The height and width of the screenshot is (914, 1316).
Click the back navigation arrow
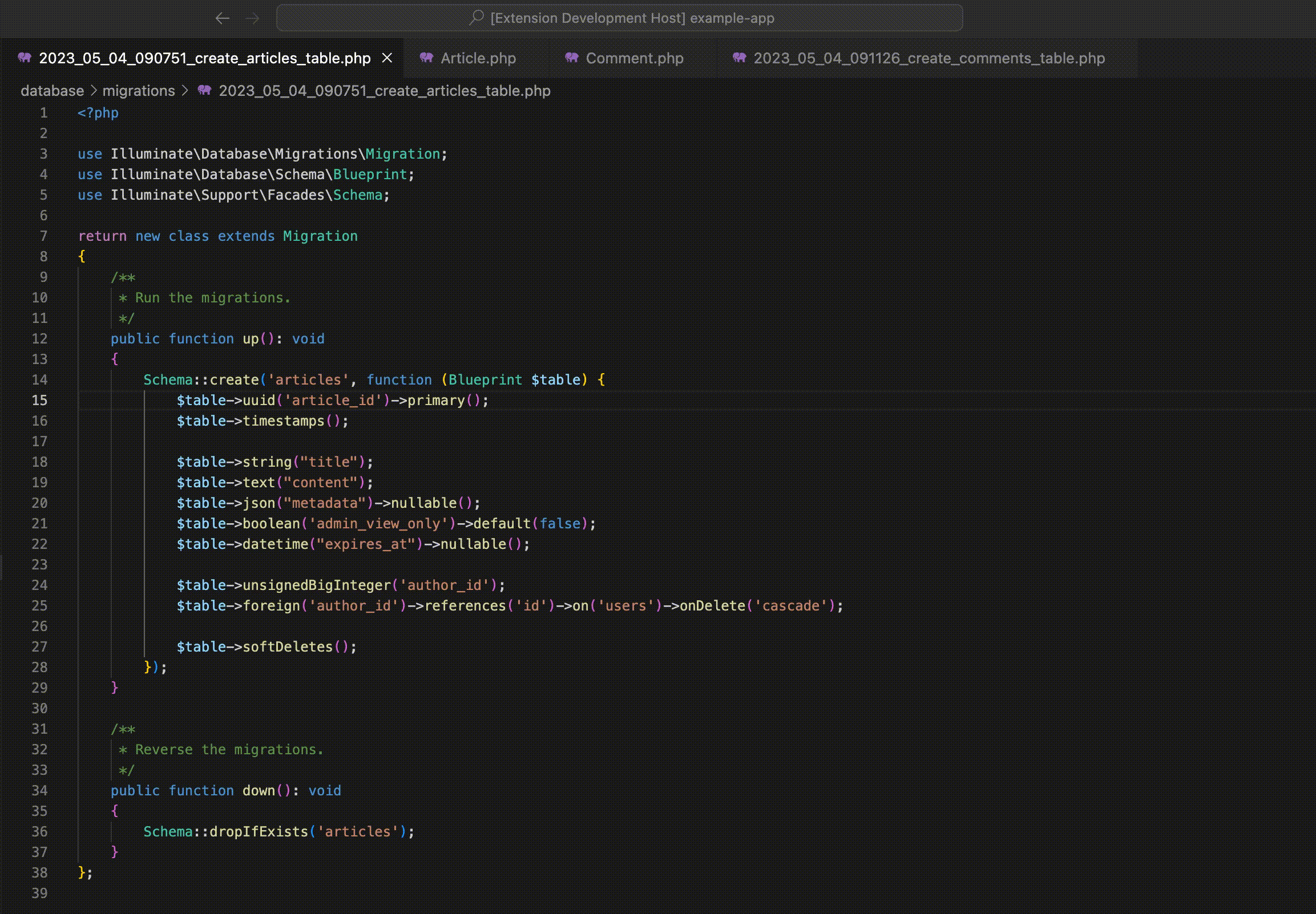(x=222, y=18)
